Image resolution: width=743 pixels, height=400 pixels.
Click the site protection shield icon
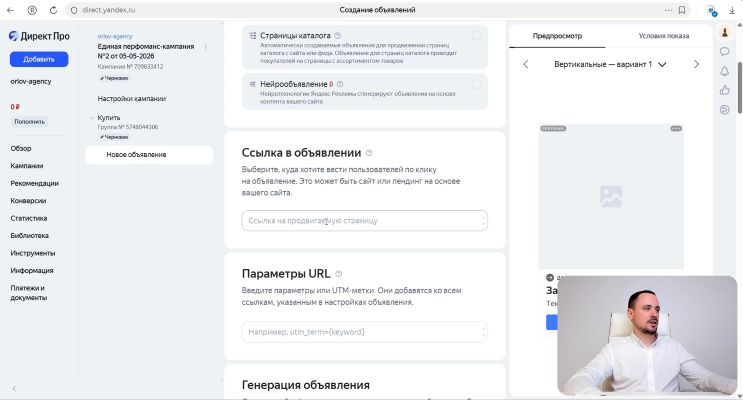point(74,10)
